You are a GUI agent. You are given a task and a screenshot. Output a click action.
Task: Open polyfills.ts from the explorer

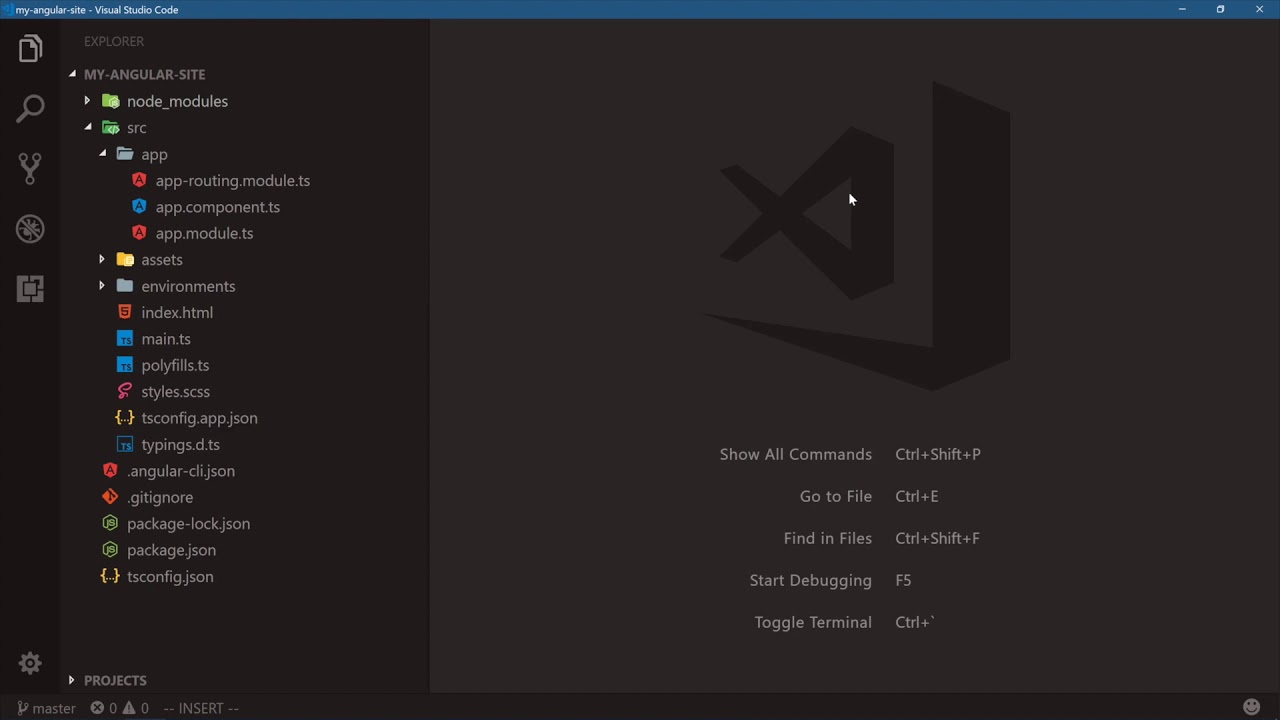tap(175, 365)
